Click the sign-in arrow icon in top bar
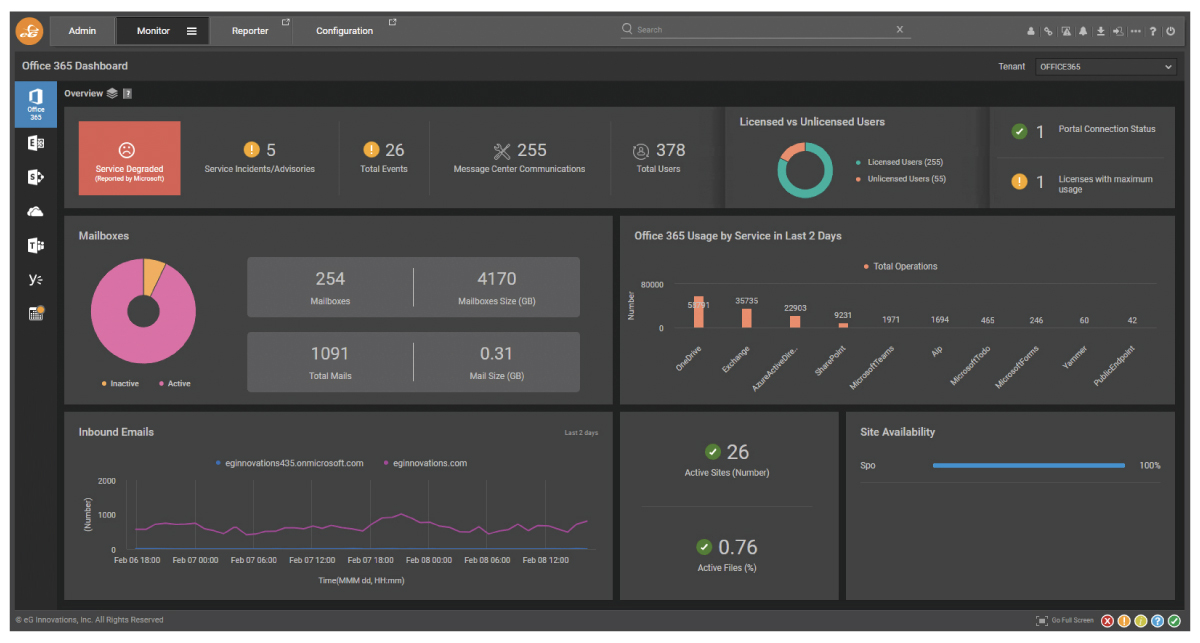 coord(1118,31)
